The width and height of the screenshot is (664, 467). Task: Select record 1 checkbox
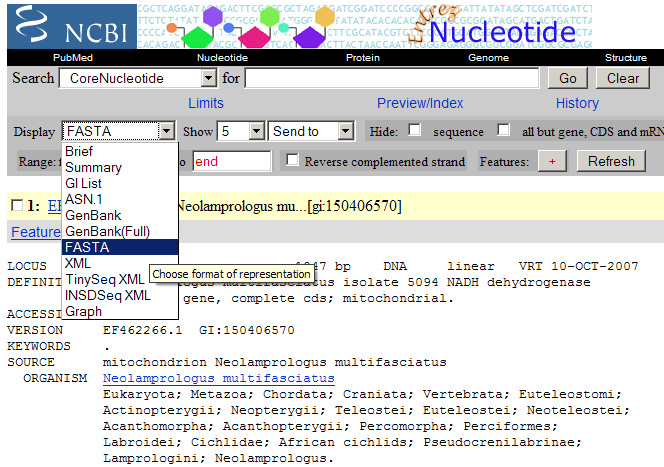coord(17,205)
